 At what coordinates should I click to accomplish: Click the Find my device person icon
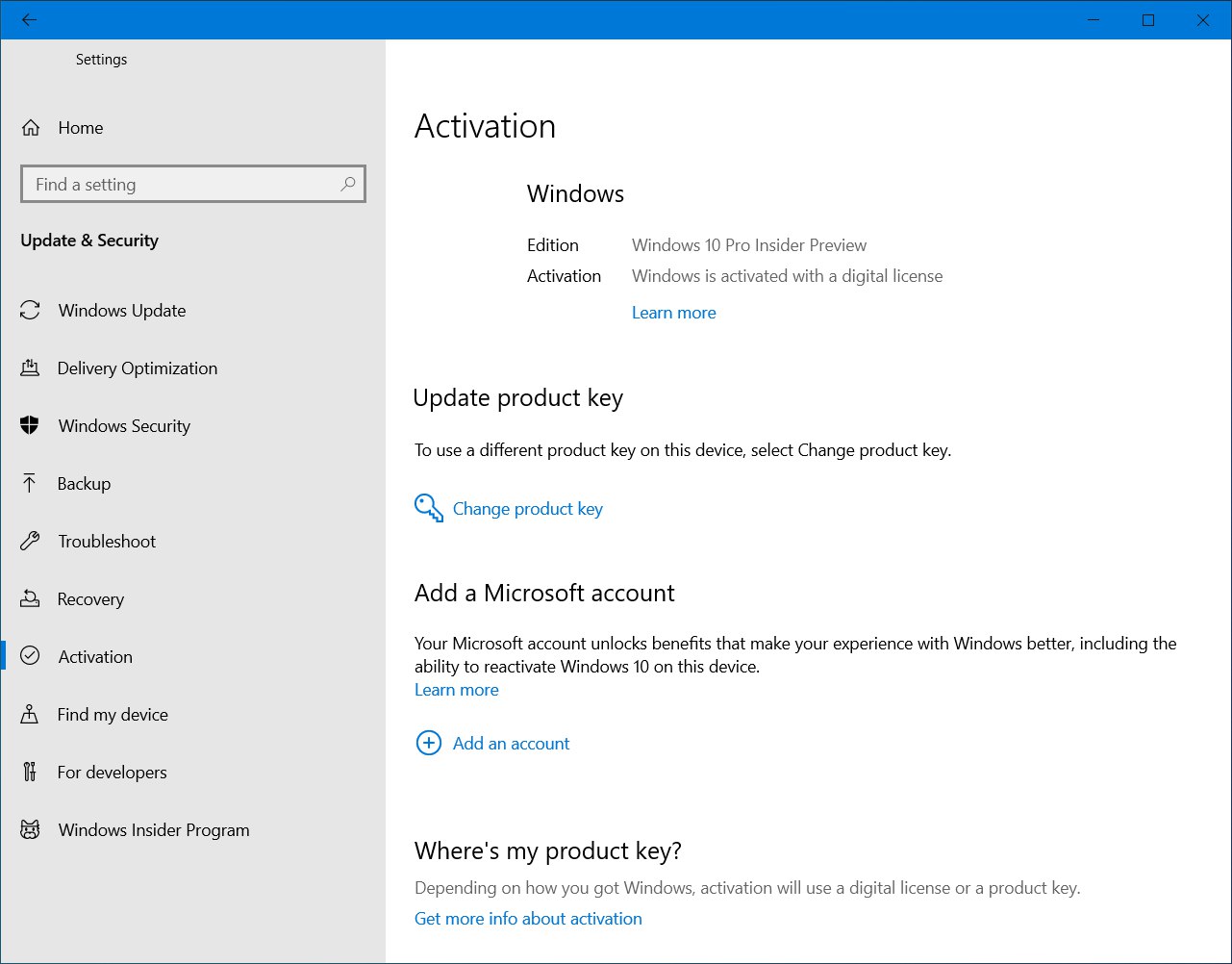30,714
